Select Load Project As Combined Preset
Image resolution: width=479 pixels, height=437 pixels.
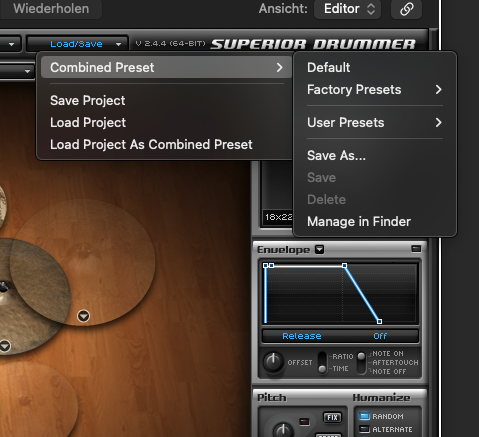(x=151, y=145)
